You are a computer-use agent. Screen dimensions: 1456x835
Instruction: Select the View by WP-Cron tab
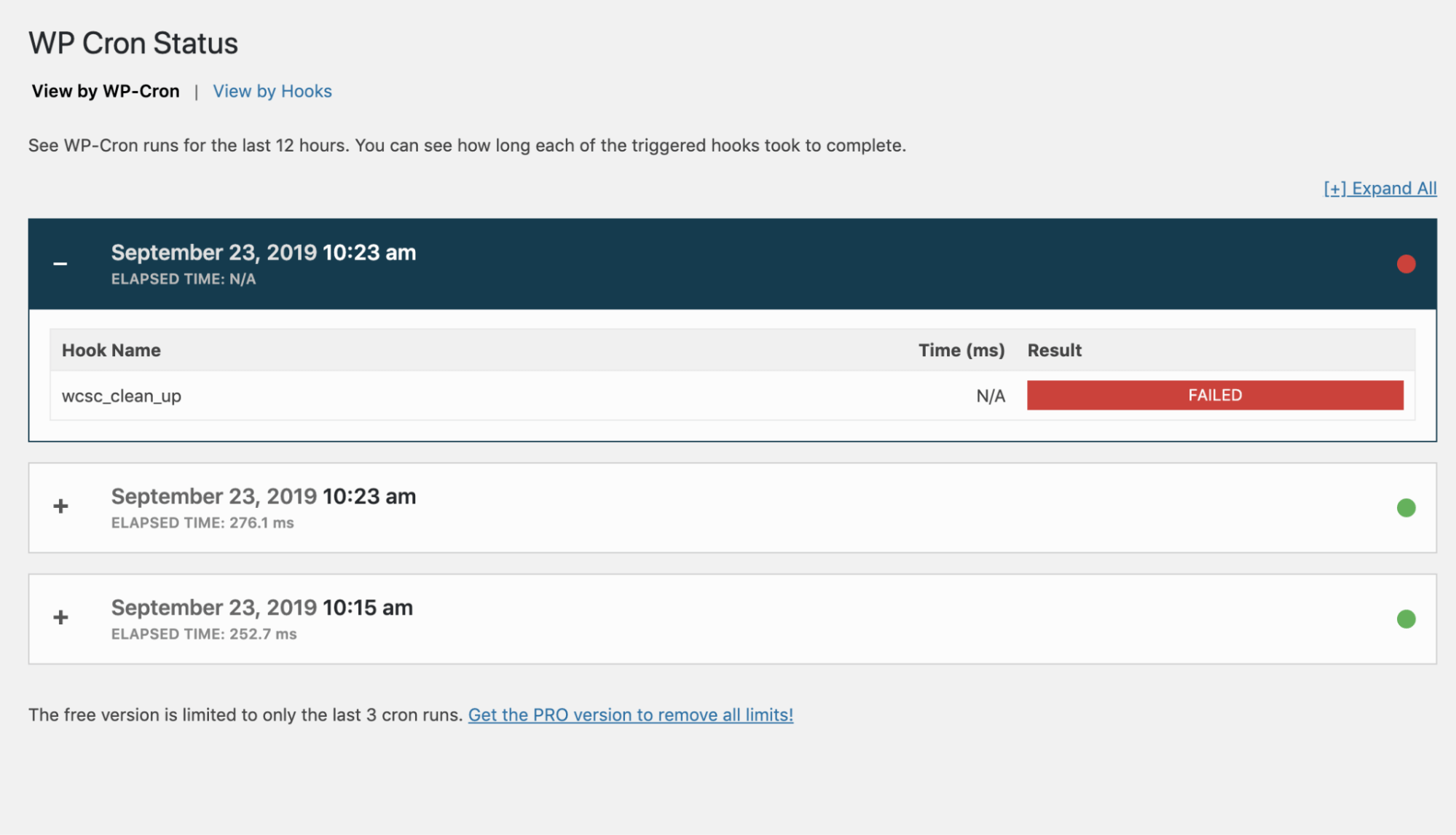pyautogui.click(x=106, y=91)
